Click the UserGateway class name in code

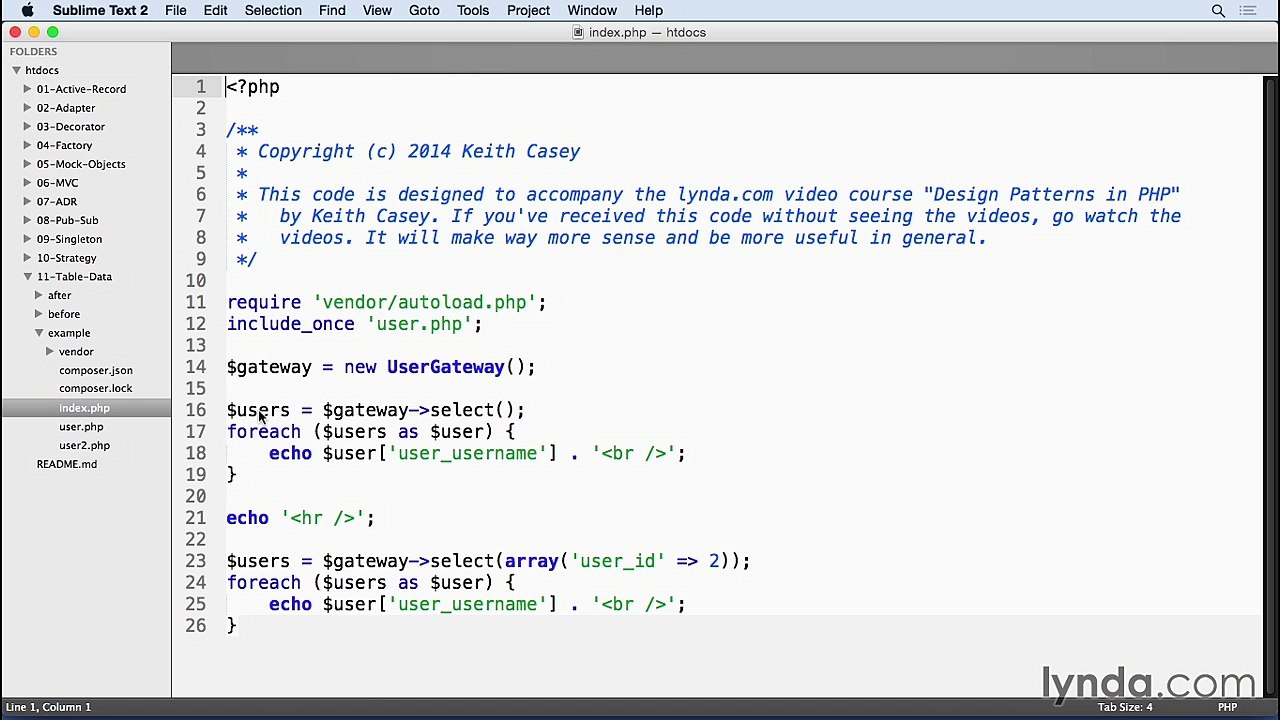445,367
